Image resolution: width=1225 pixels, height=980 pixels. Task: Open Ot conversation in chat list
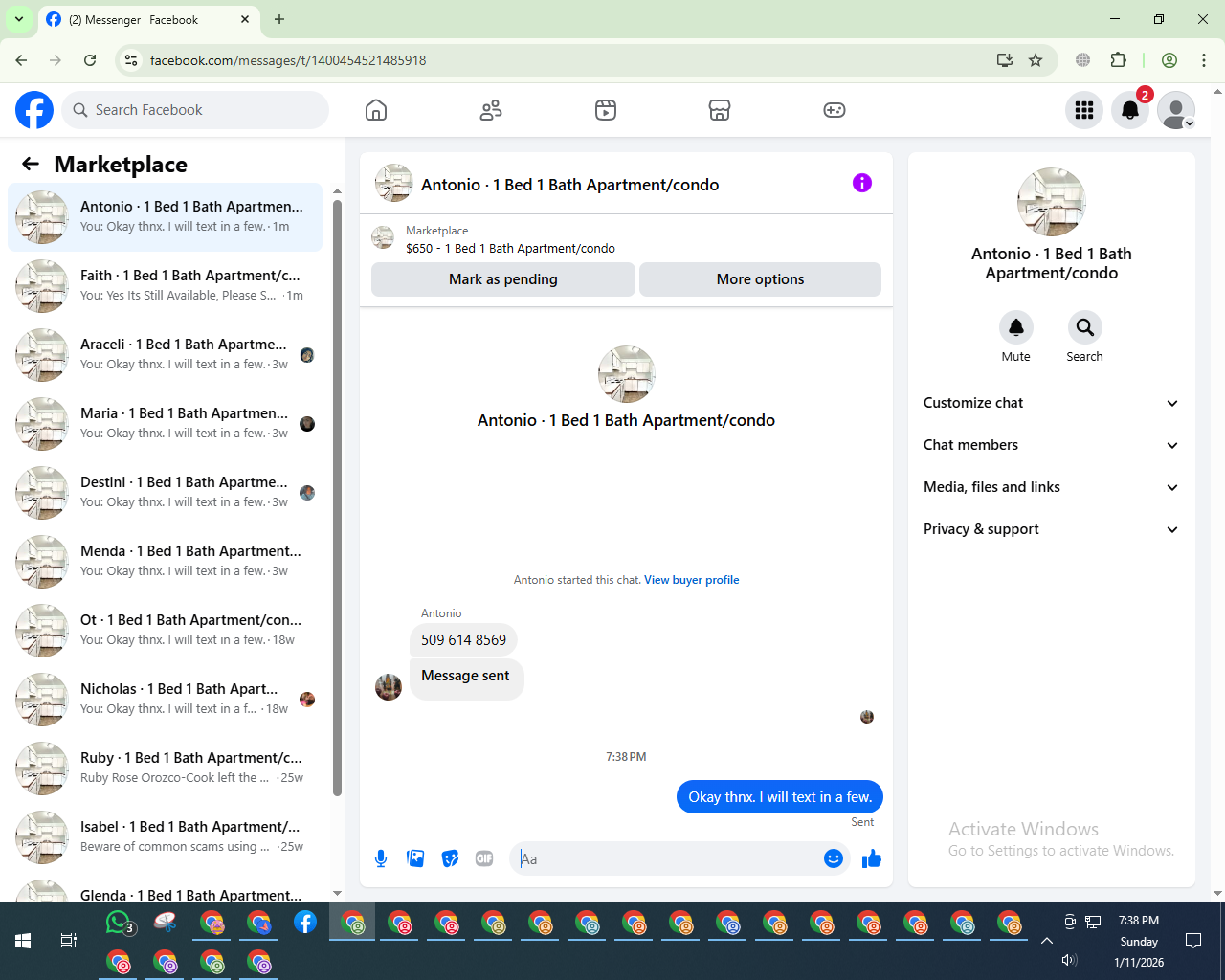click(165, 631)
